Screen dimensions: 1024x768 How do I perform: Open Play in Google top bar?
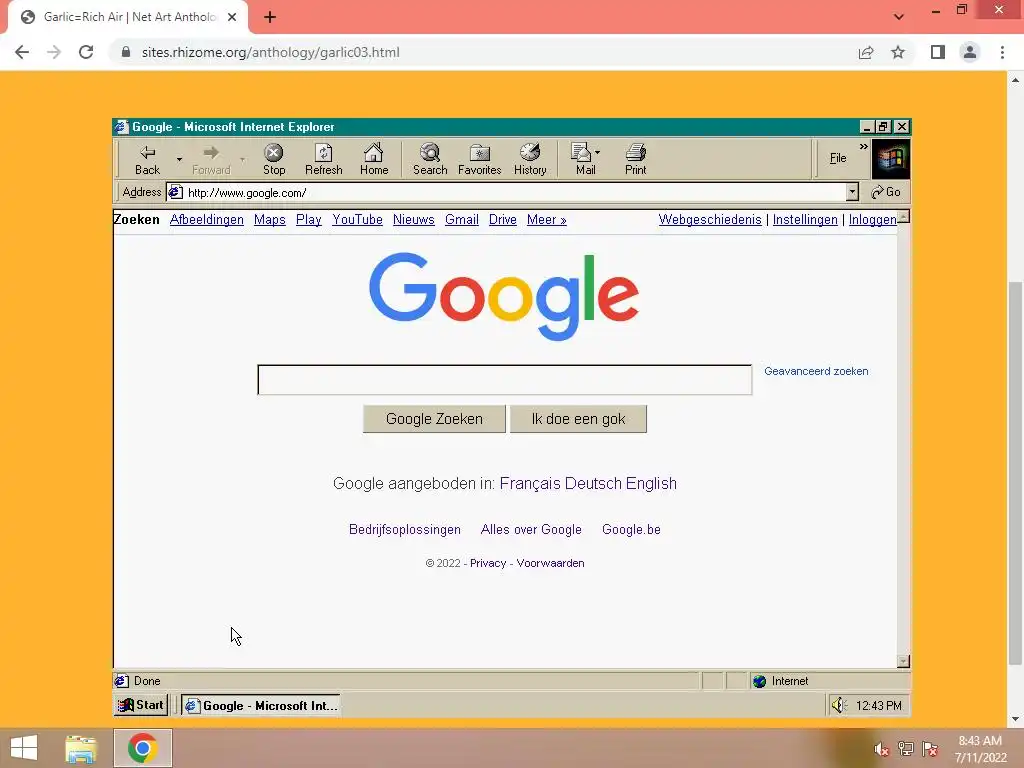point(308,219)
